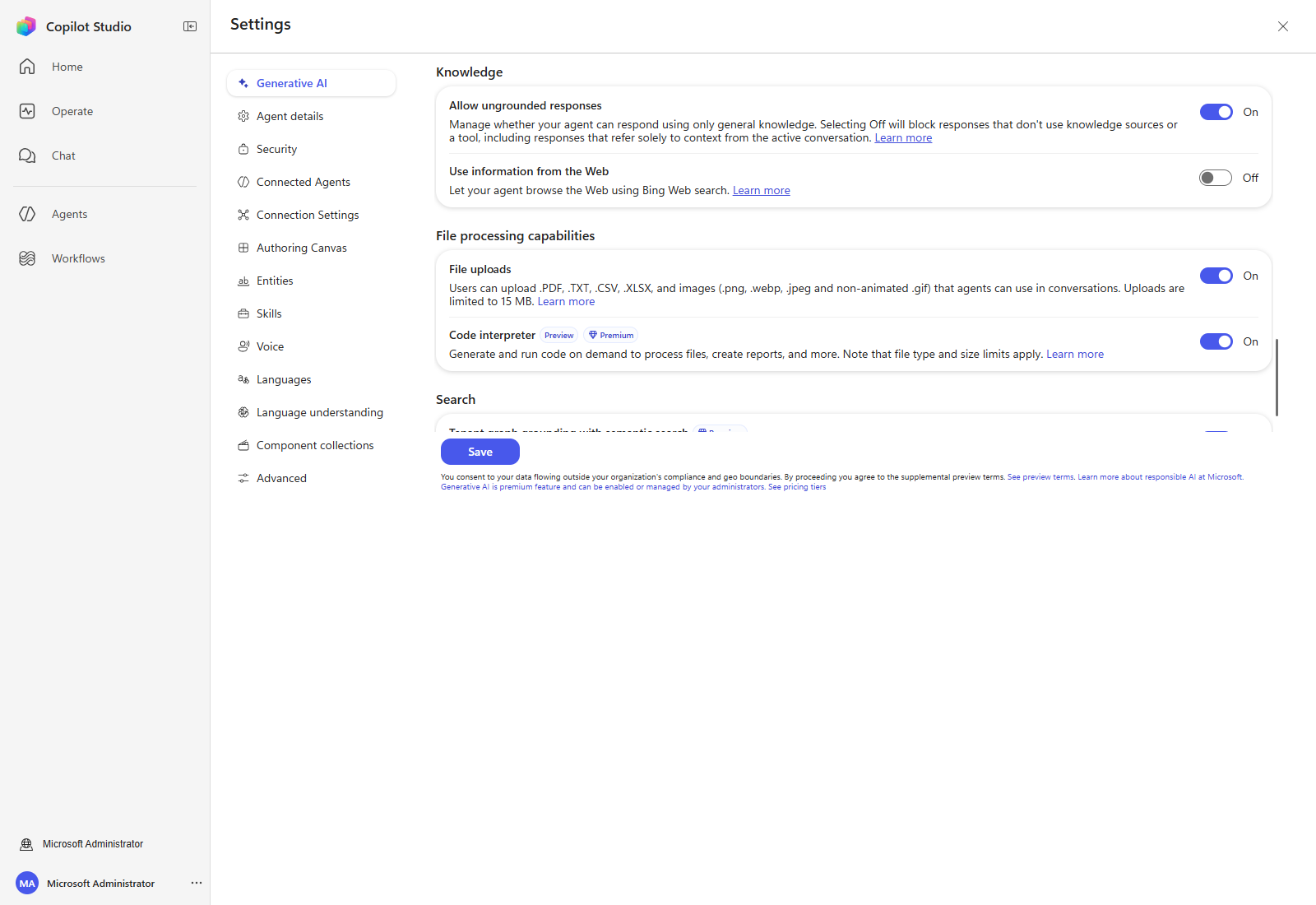Viewport: 1316px width, 905px height.
Task: Turn off the Code interpreter toggle
Action: [x=1216, y=341]
